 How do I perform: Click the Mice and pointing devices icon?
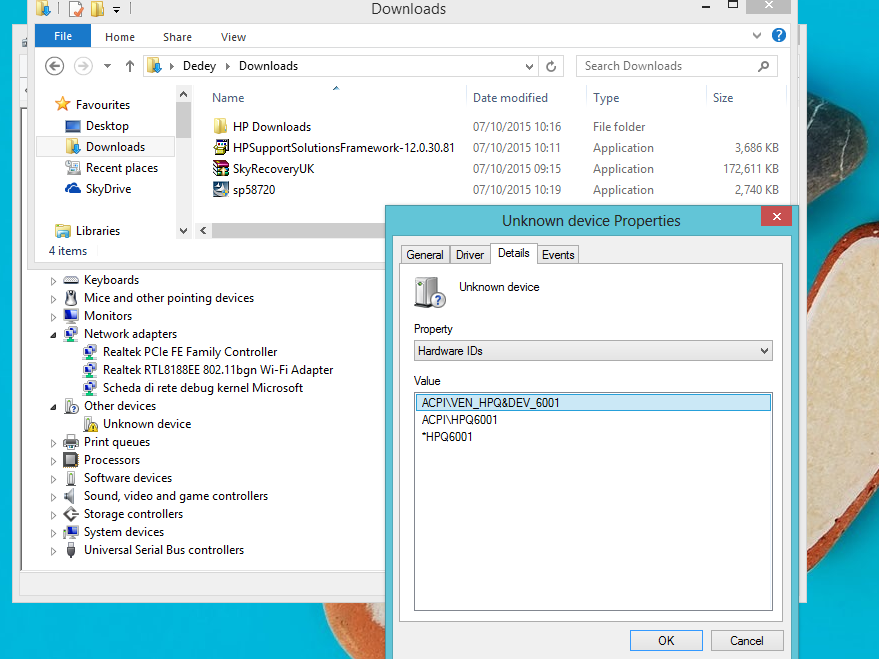pos(71,298)
